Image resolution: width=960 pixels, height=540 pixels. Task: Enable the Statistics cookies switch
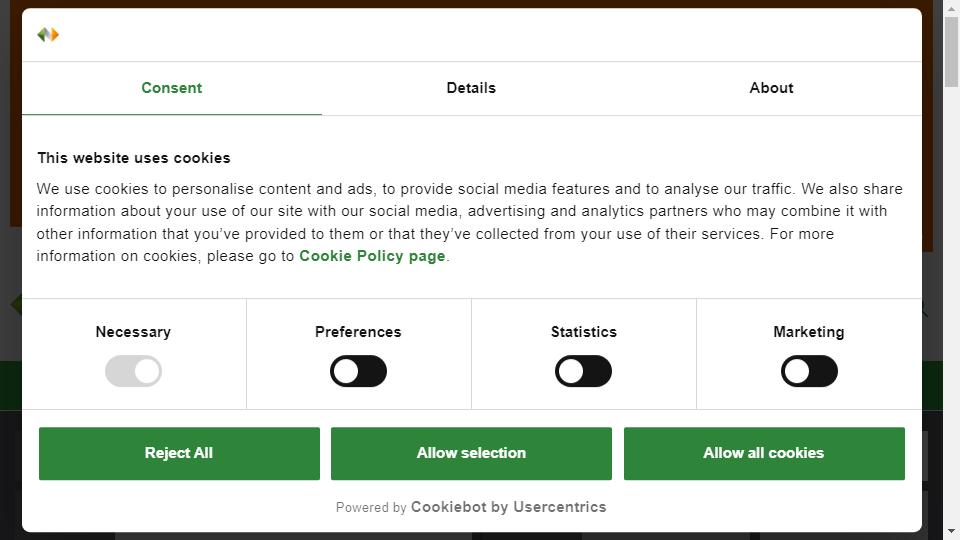tap(583, 371)
